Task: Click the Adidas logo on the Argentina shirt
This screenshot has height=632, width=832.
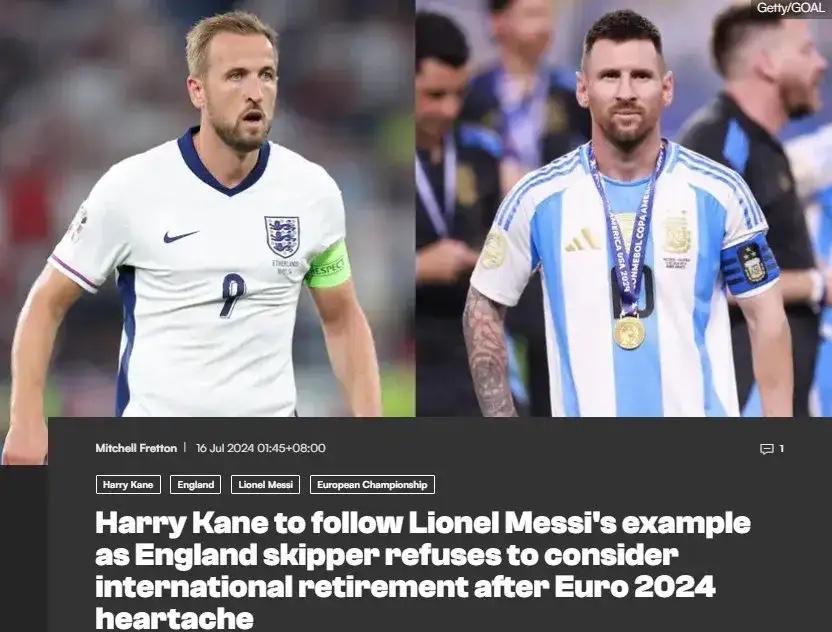Action: tap(582, 240)
